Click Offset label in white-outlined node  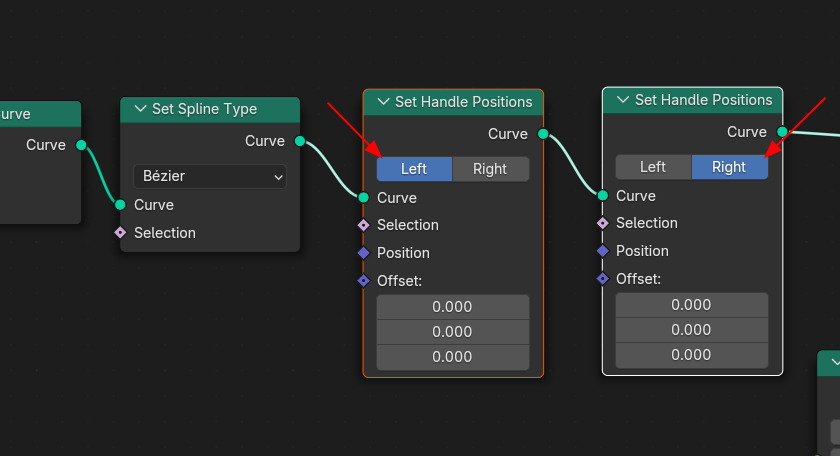pos(639,279)
